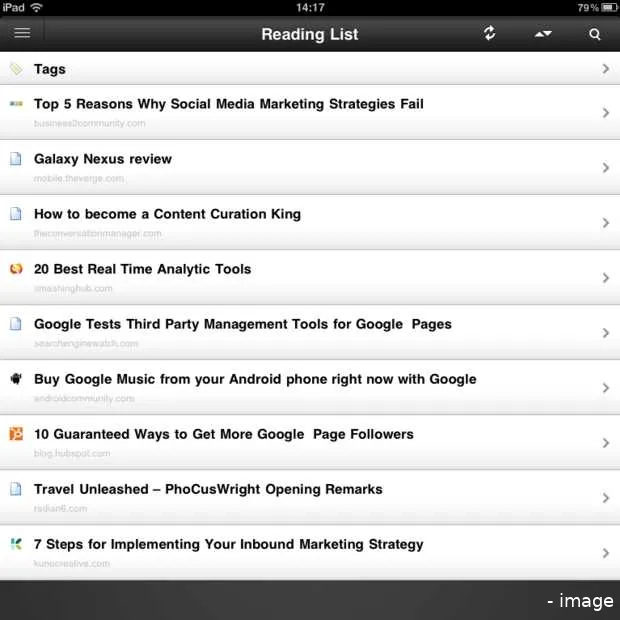Open chevron for 20 Best Real Time Analytic Tools

606,278
